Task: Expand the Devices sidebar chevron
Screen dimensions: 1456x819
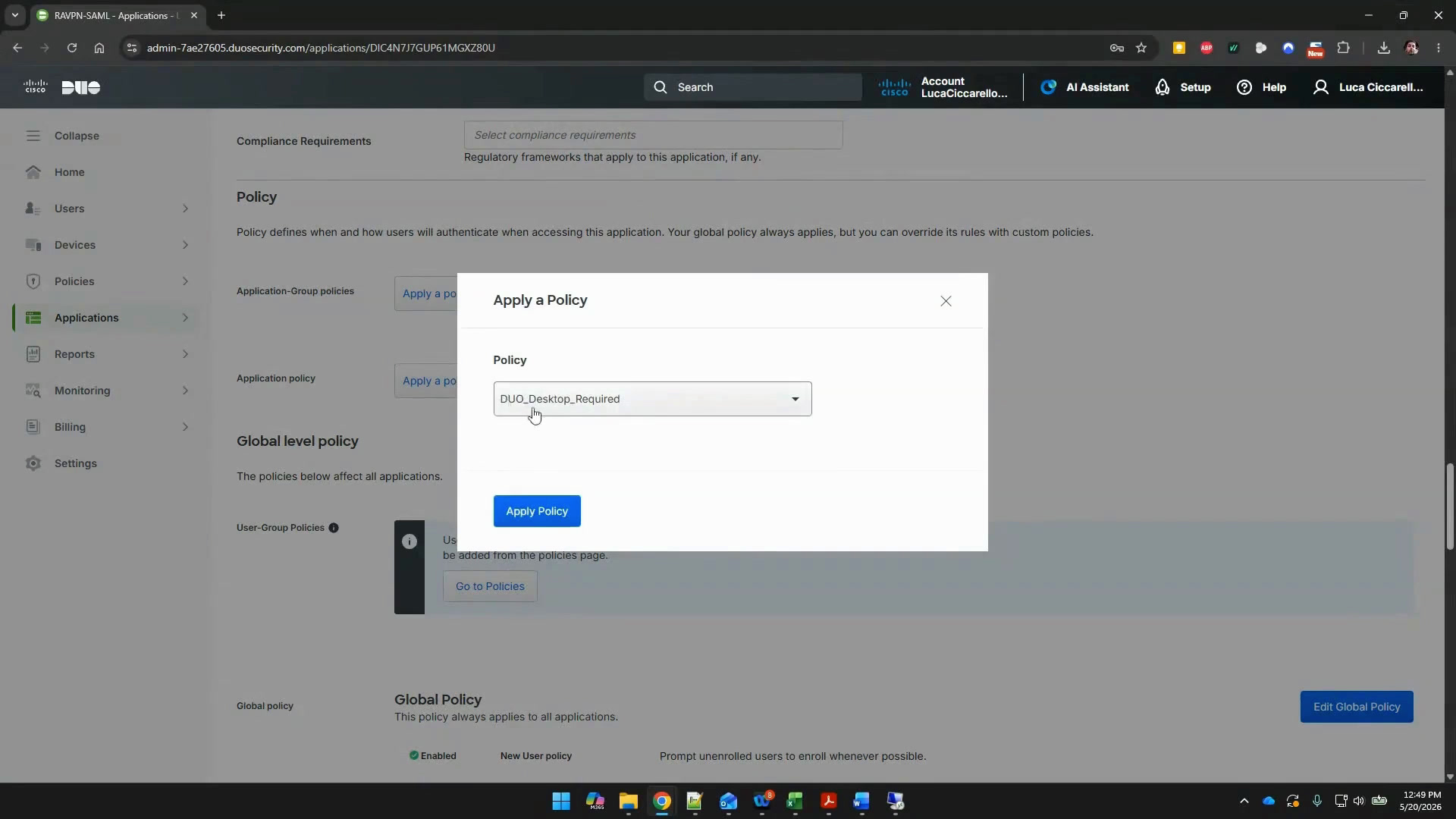Action: [x=185, y=245]
